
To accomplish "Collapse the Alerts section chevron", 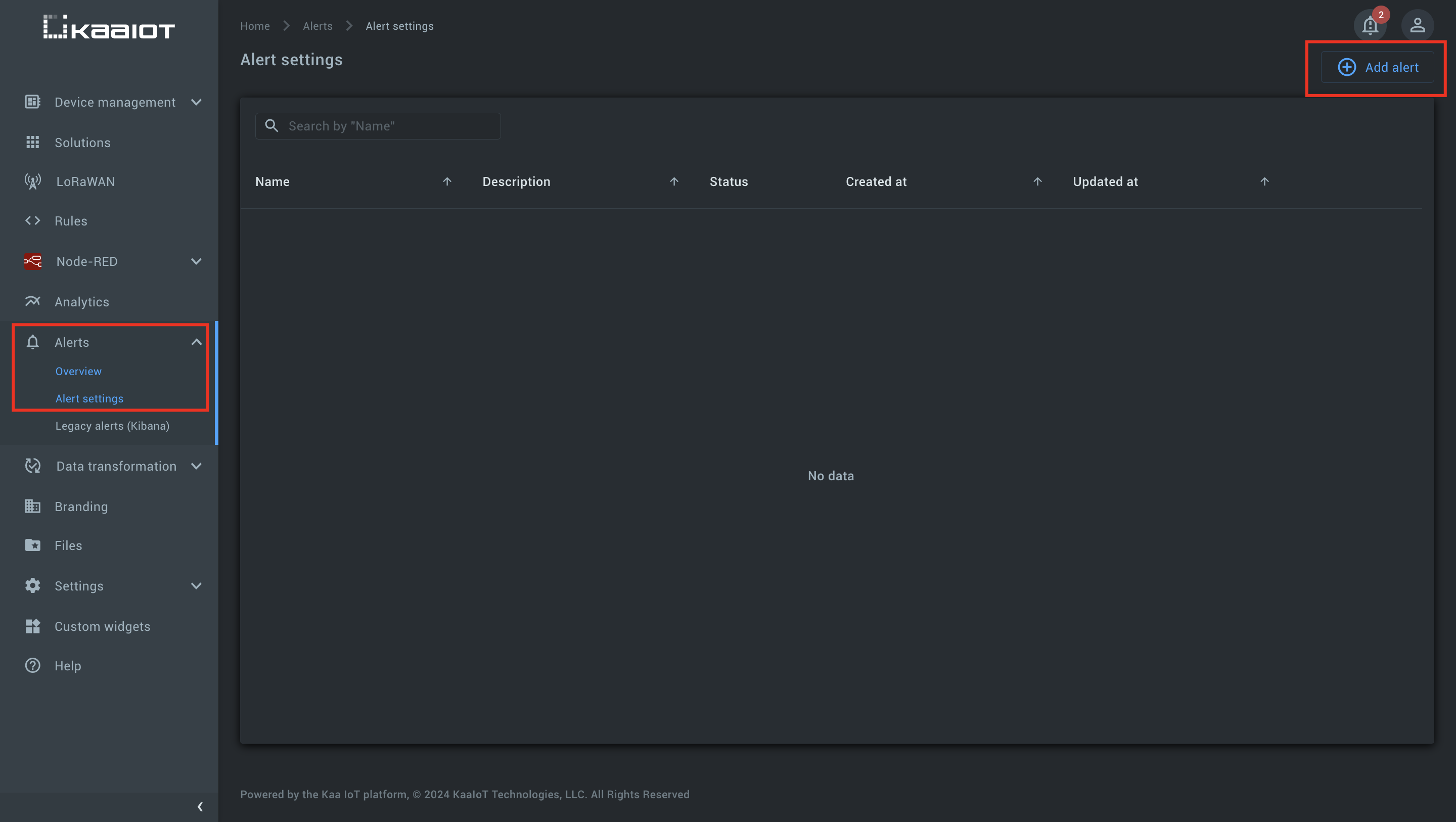I will coord(196,342).
